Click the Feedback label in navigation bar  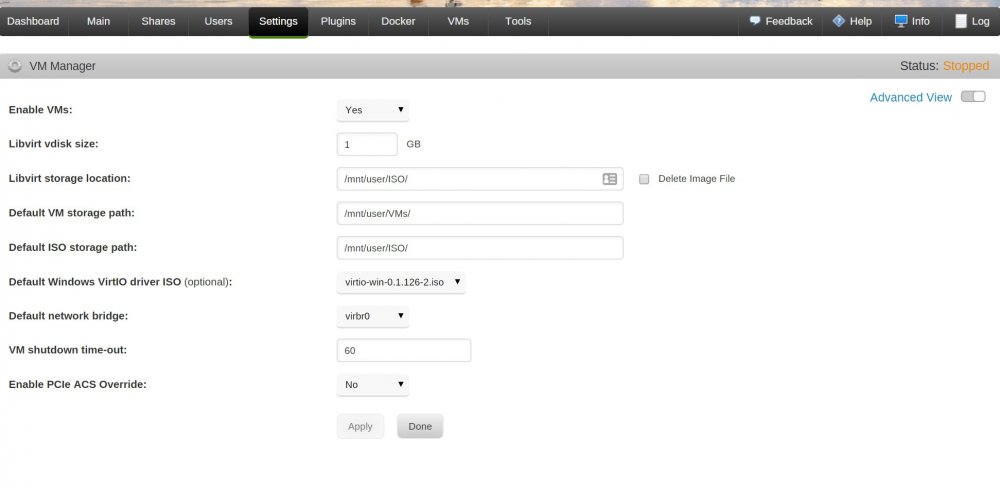tap(789, 21)
